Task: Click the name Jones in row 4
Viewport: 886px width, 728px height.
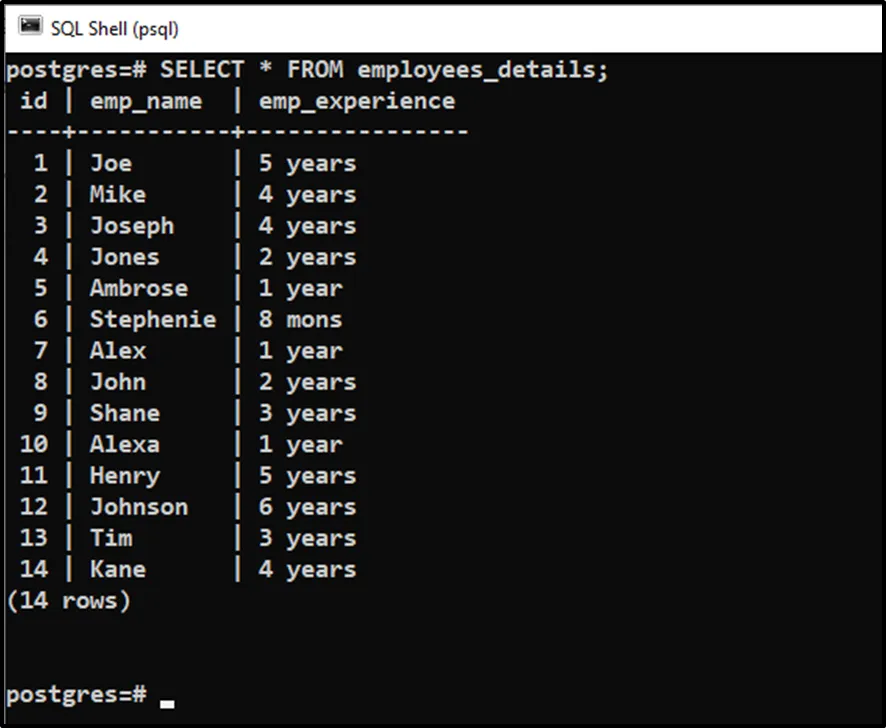Action: pyautogui.click(x=124, y=257)
